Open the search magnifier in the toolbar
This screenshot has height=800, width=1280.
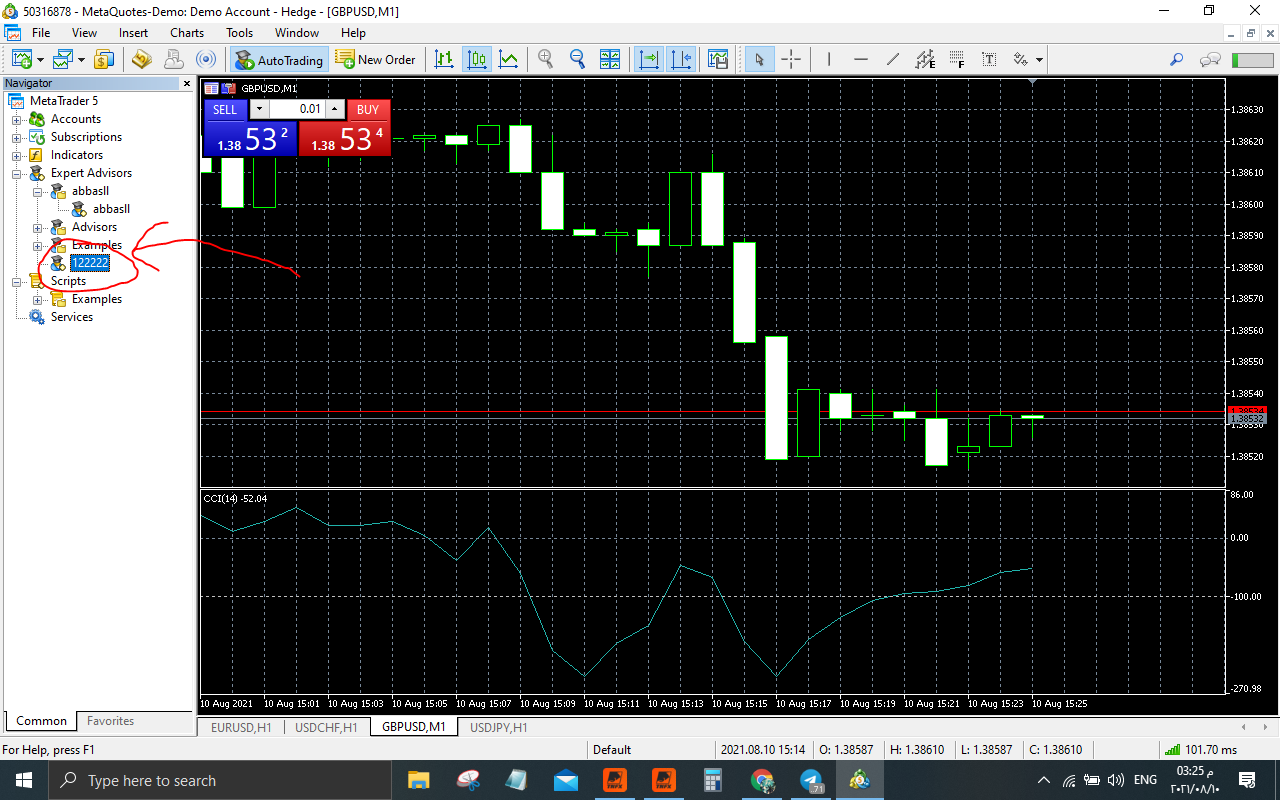point(1177,60)
